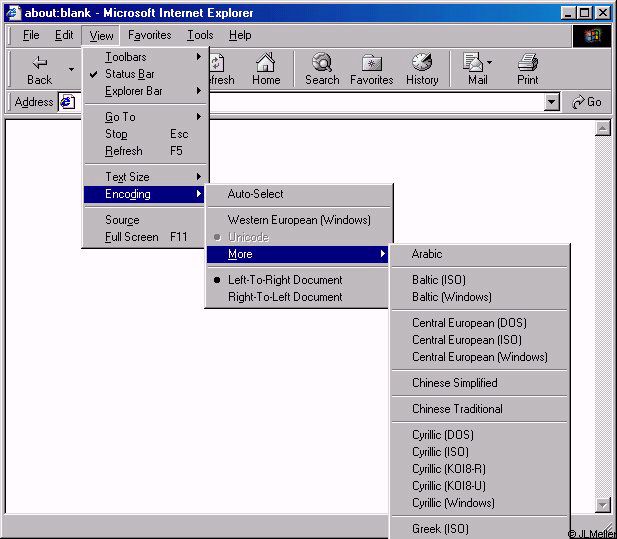The height and width of the screenshot is (539, 617).
Task: Select Cyrillic (KOI8-R) encoding
Action: tap(479, 469)
